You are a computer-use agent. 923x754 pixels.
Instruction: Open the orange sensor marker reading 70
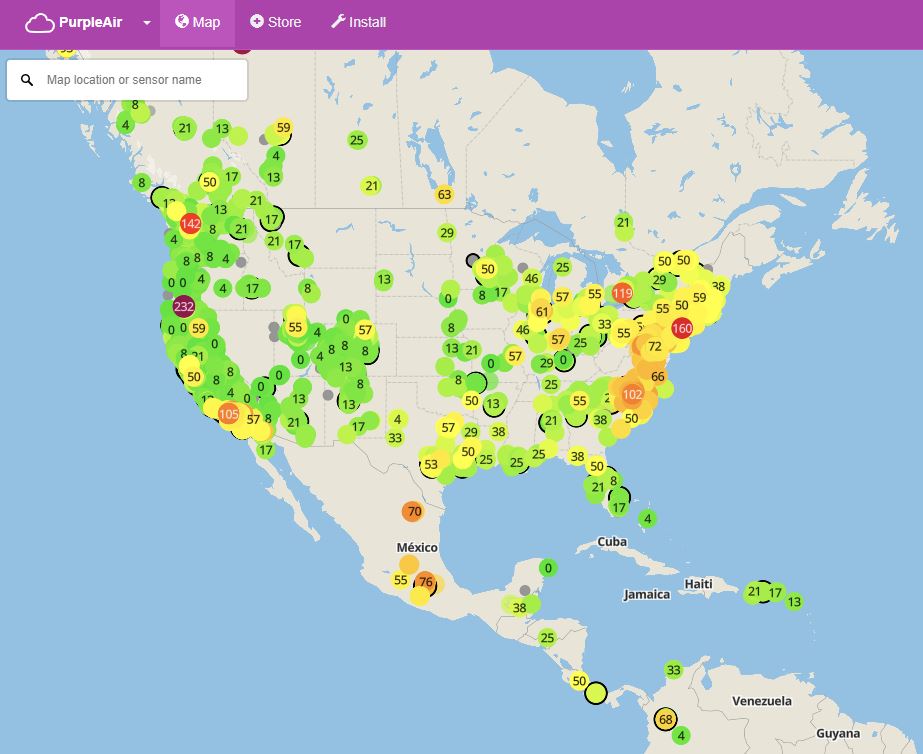(x=414, y=512)
